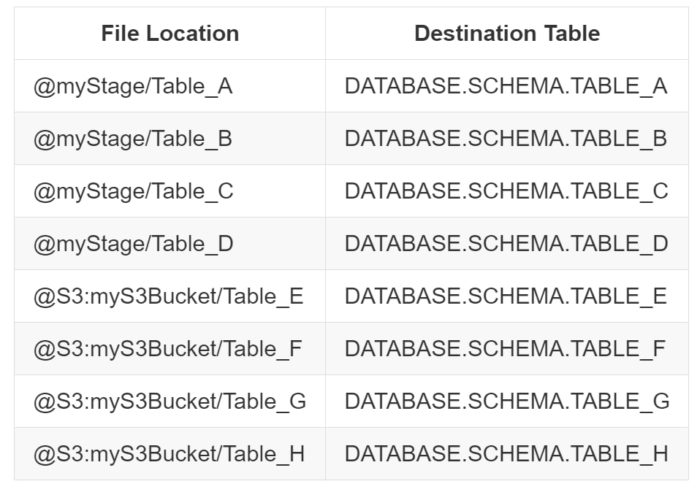The image size is (700, 492).
Task: Select the @myStage/Table_D cell
Action: point(170,244)
